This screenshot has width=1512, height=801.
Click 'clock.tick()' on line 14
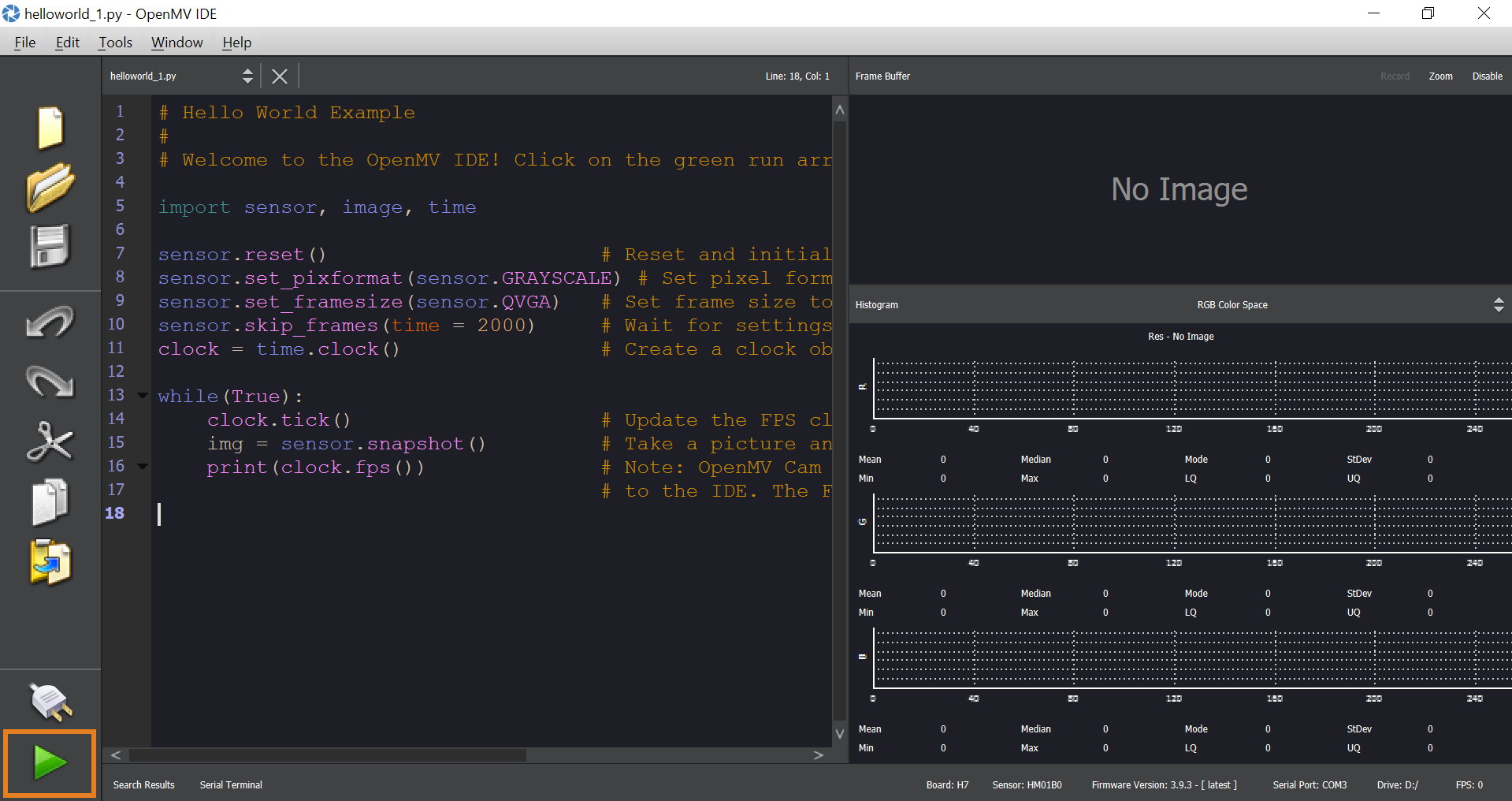click(x=279, y=420)
